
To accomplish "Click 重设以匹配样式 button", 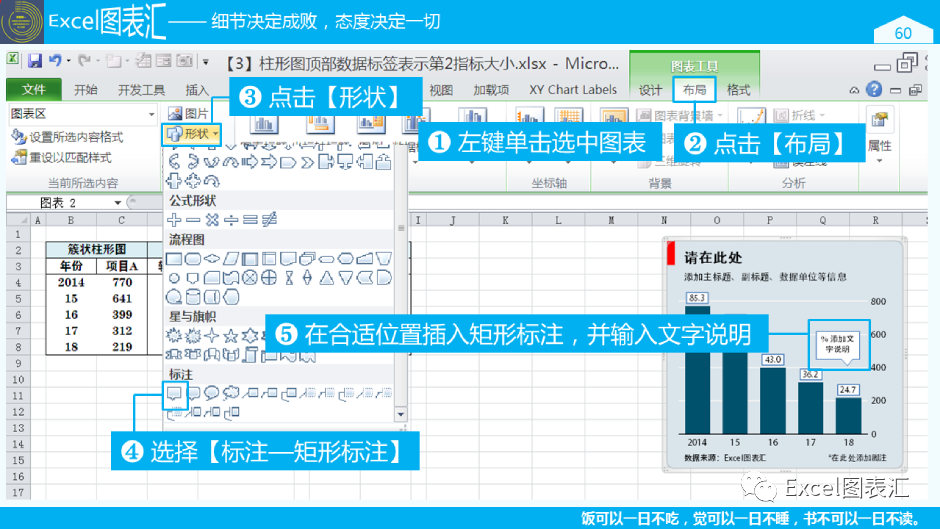I will pos(62,157).
